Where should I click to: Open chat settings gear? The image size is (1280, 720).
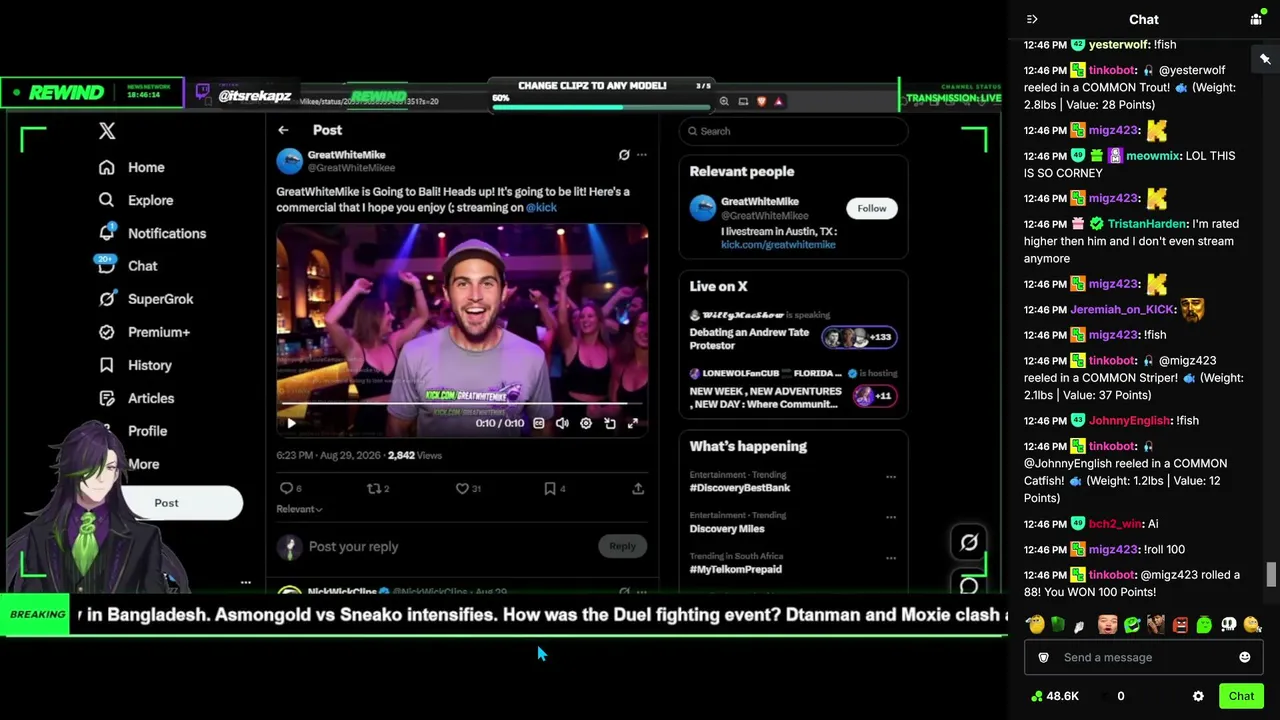[1198, 696]
